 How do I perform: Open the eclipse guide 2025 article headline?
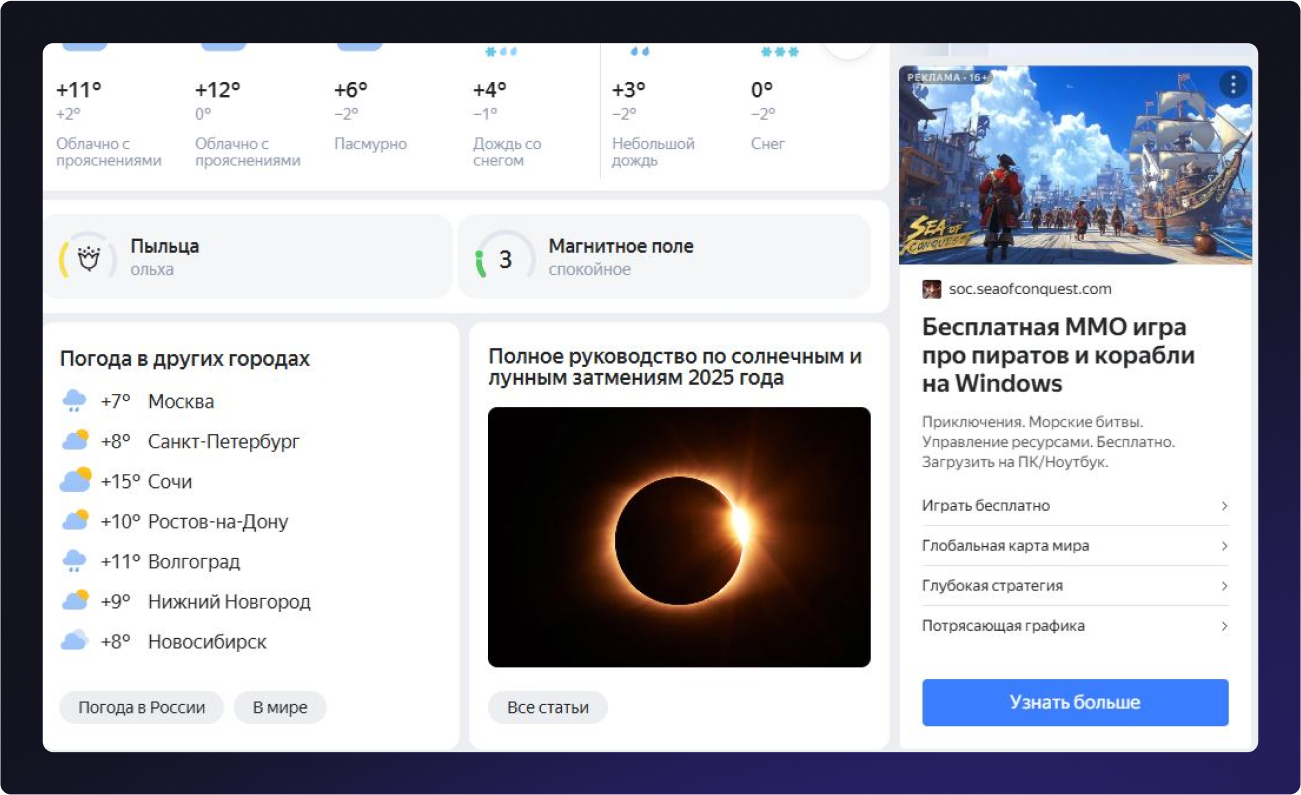[674, 367]
